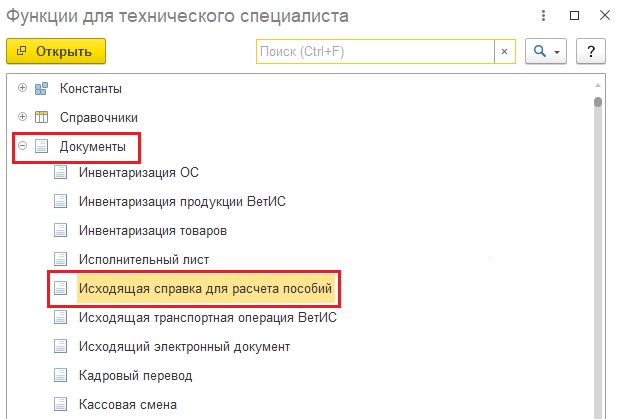
Task: Expand the Справочники tree node
Action: point(22,117)
